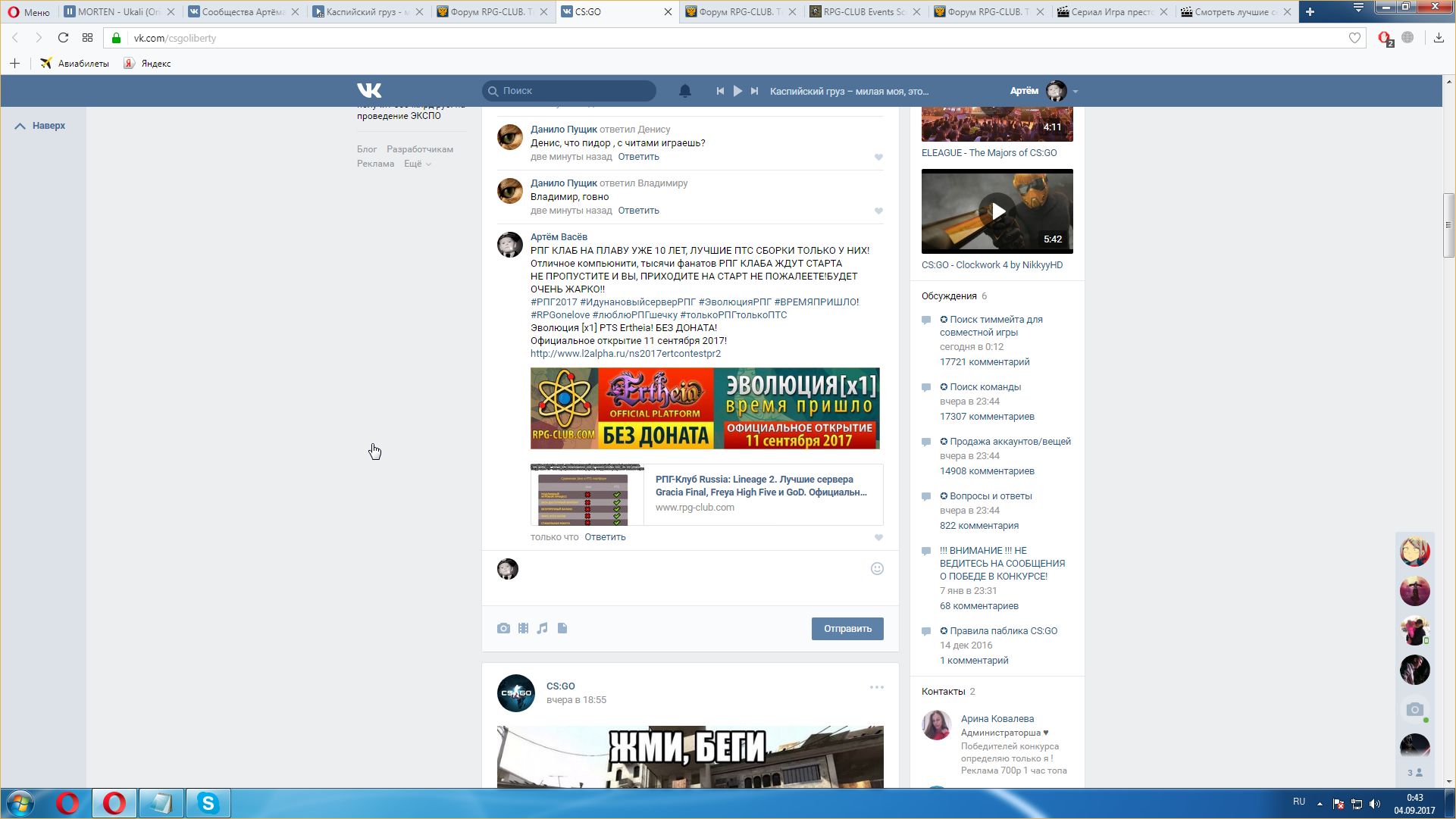Attach a photo to comment
Image resolution: width=1456 pixels, height=819 pixels.
[503, 629]
